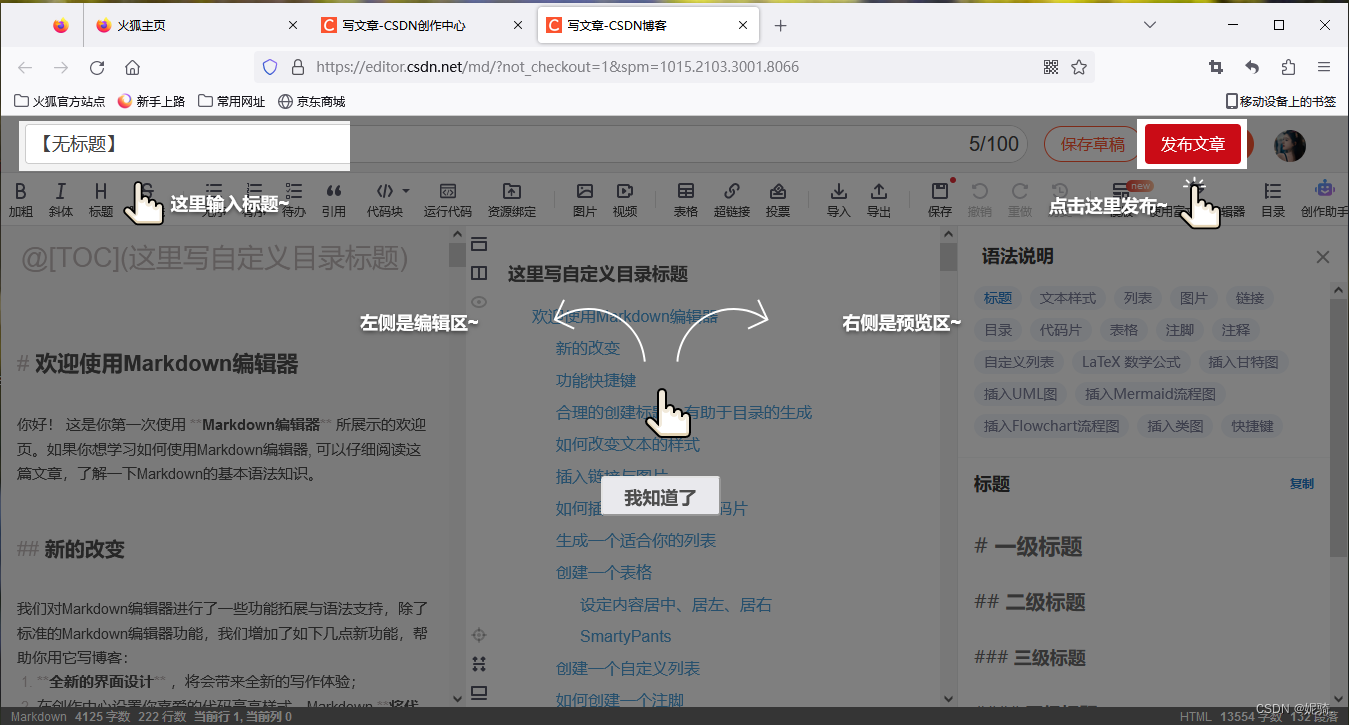Expand the 代码块 dropdown arrow
The height and width of the screenshot is (725, 1349).
[406, 190]
